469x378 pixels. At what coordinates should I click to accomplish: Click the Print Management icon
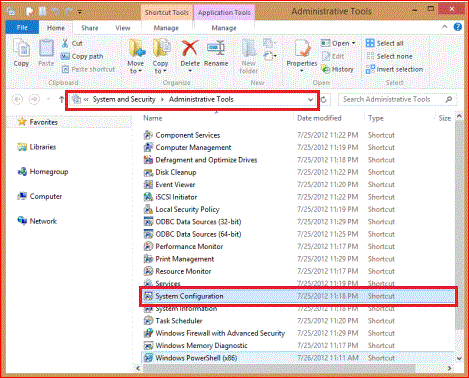pos(148,259)
